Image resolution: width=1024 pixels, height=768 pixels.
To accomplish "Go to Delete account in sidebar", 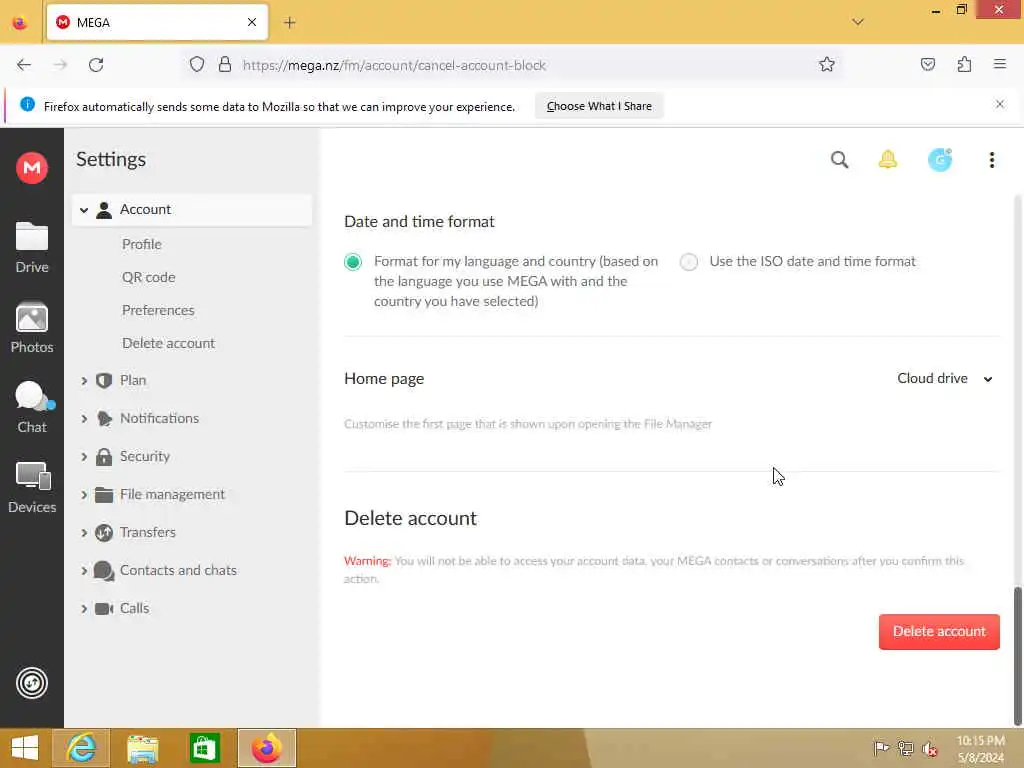I will tap(168, 344).
